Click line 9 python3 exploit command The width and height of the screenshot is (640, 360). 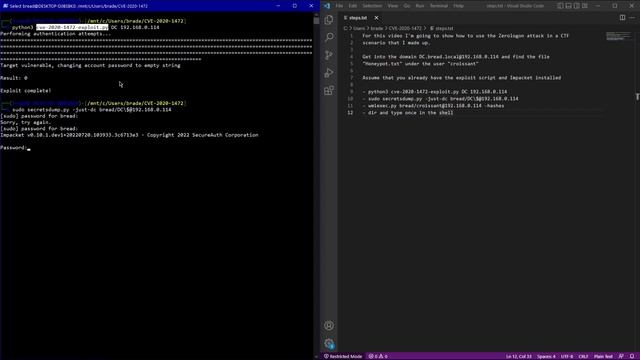coord(437,91)
